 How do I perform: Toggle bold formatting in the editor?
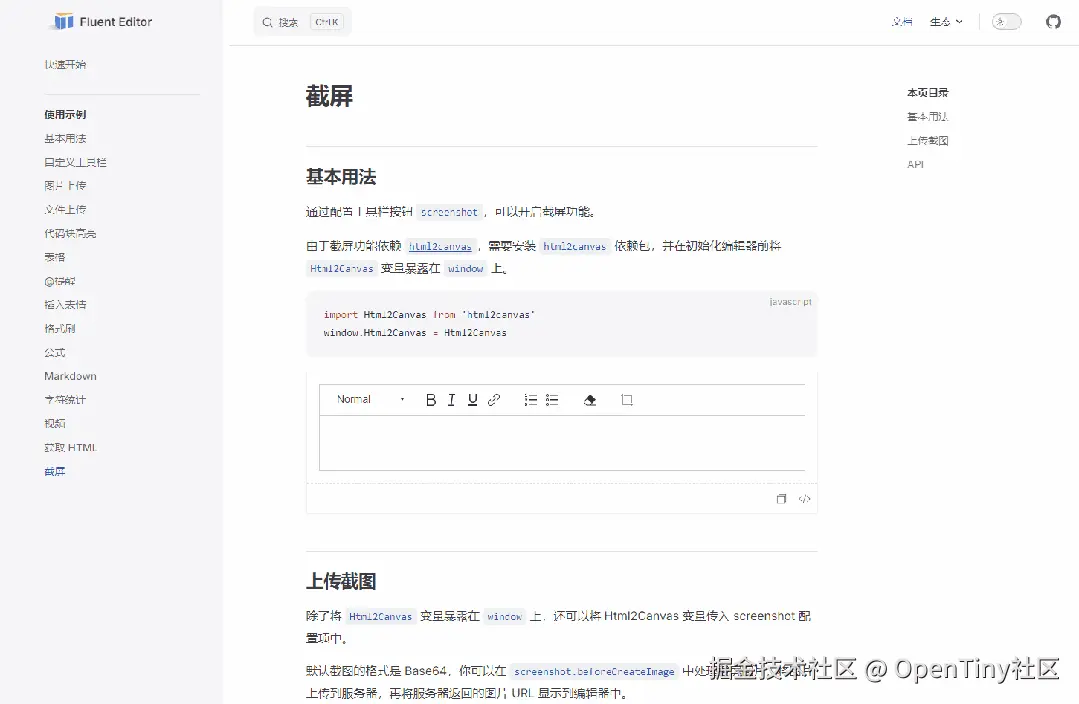430,399
